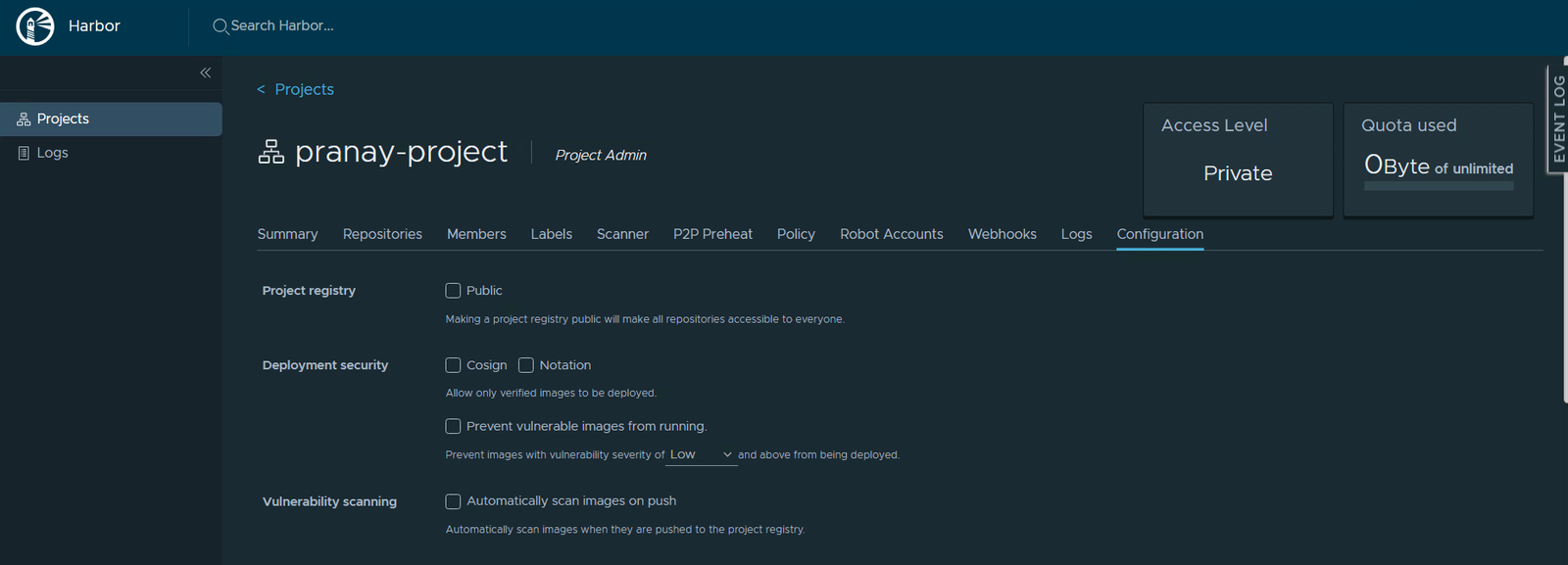Click the pranay-project heading
Image resolution: width=1568 pixels, height=565 pixels.
(401, 152)
